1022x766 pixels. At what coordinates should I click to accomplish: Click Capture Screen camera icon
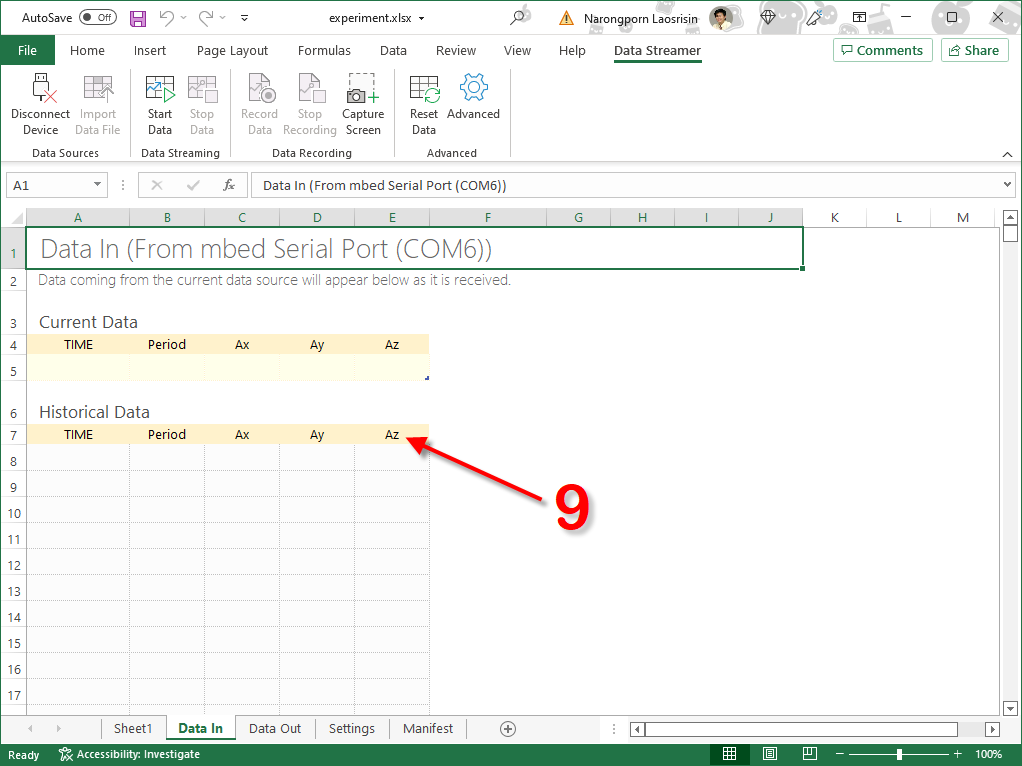click(362, 89)
